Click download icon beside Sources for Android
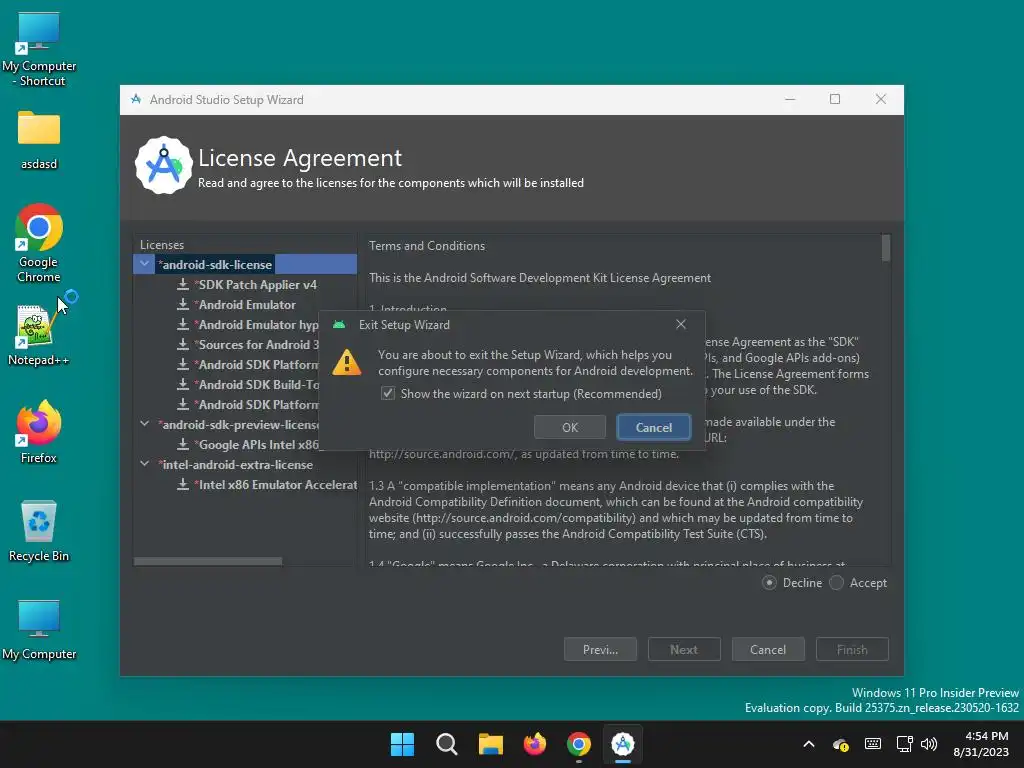The image size is (1024, 768). [183, 344]
